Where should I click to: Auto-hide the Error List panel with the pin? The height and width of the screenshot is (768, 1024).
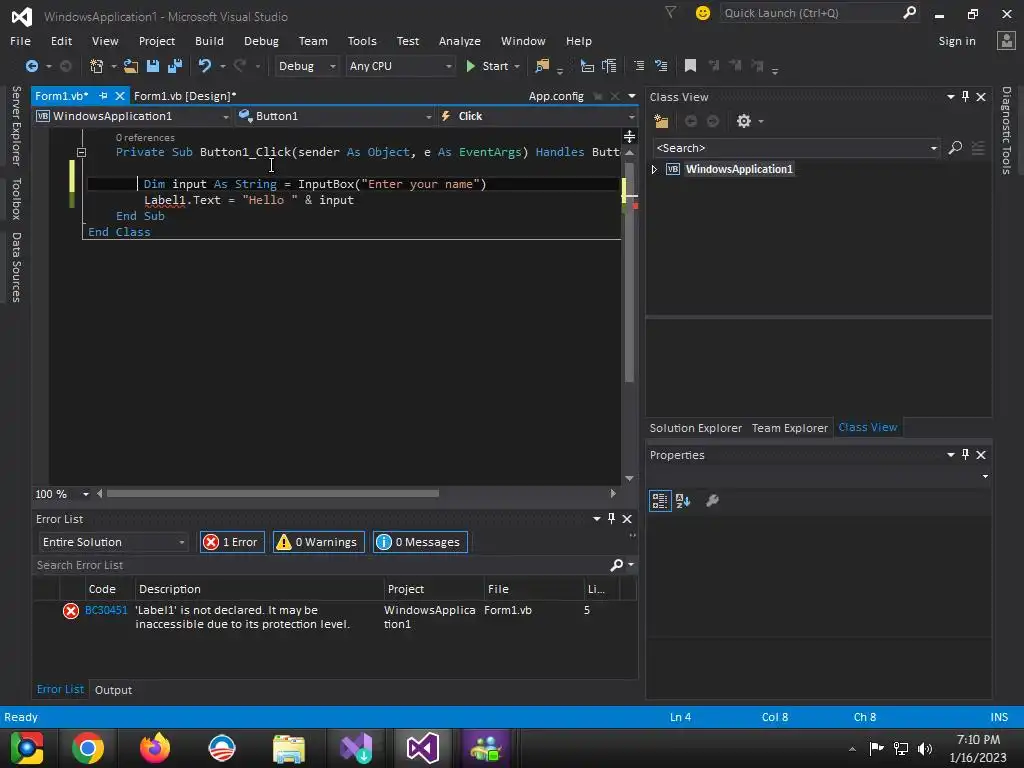tap(611, 519)
